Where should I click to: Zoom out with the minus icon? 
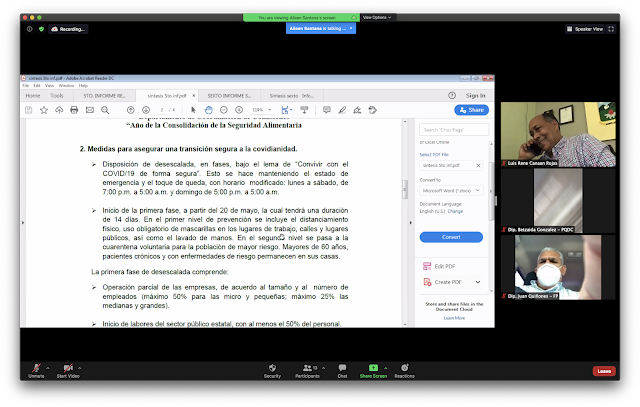[x=224, y=110]
